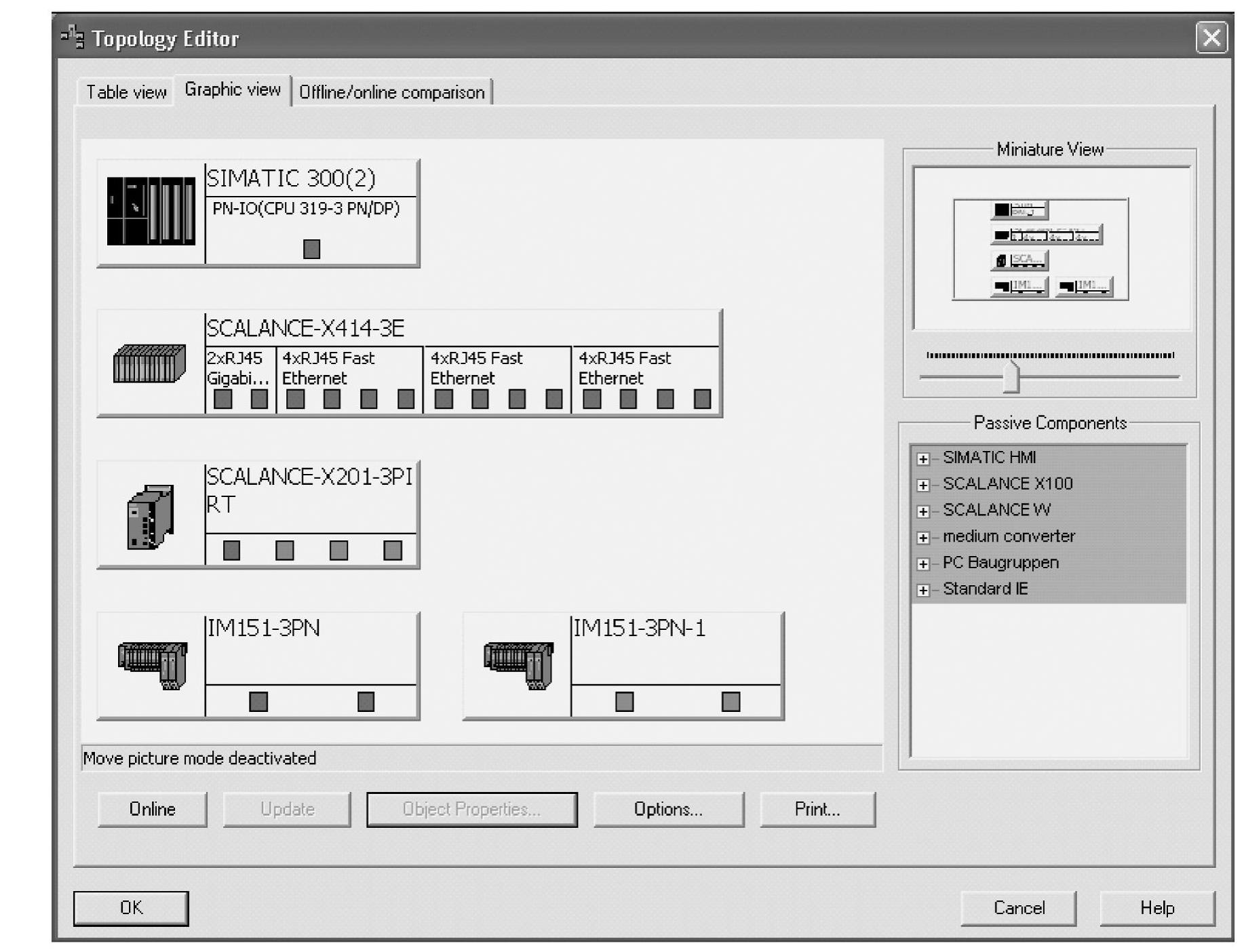Open Help for the Topology Editor

point(1156,908)
